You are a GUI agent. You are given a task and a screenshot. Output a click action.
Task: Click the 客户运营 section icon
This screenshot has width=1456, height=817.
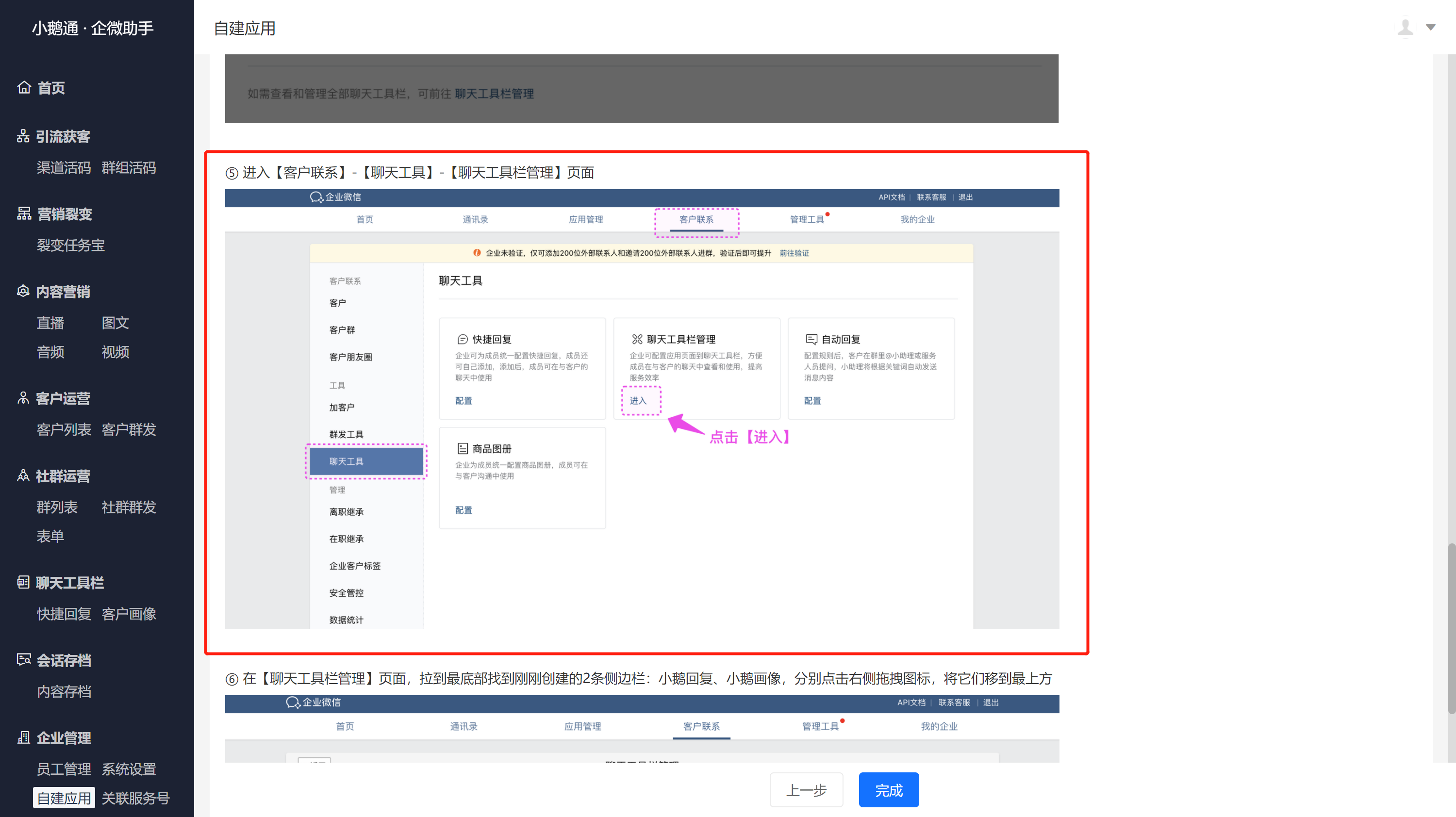pos(23,398)
